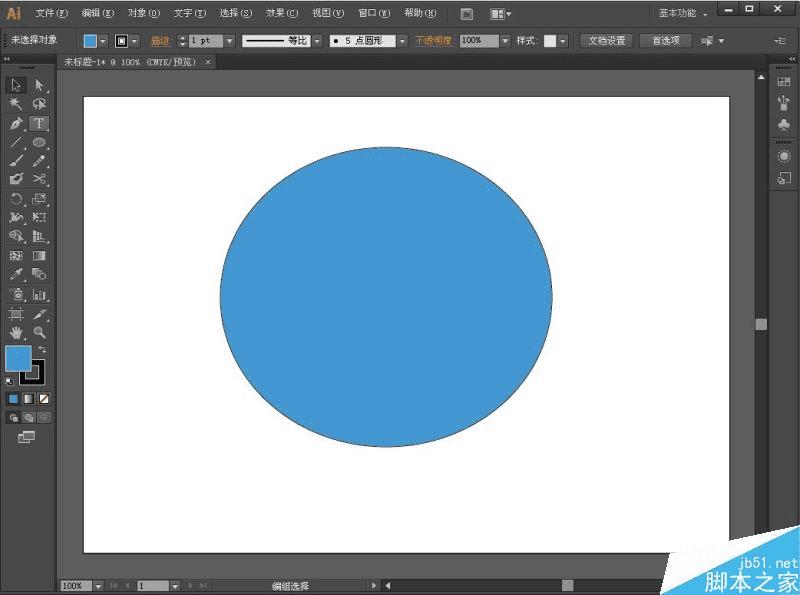Activate the Magic Wand tool
The image size is (800, 595).
(x=16, y=105)
